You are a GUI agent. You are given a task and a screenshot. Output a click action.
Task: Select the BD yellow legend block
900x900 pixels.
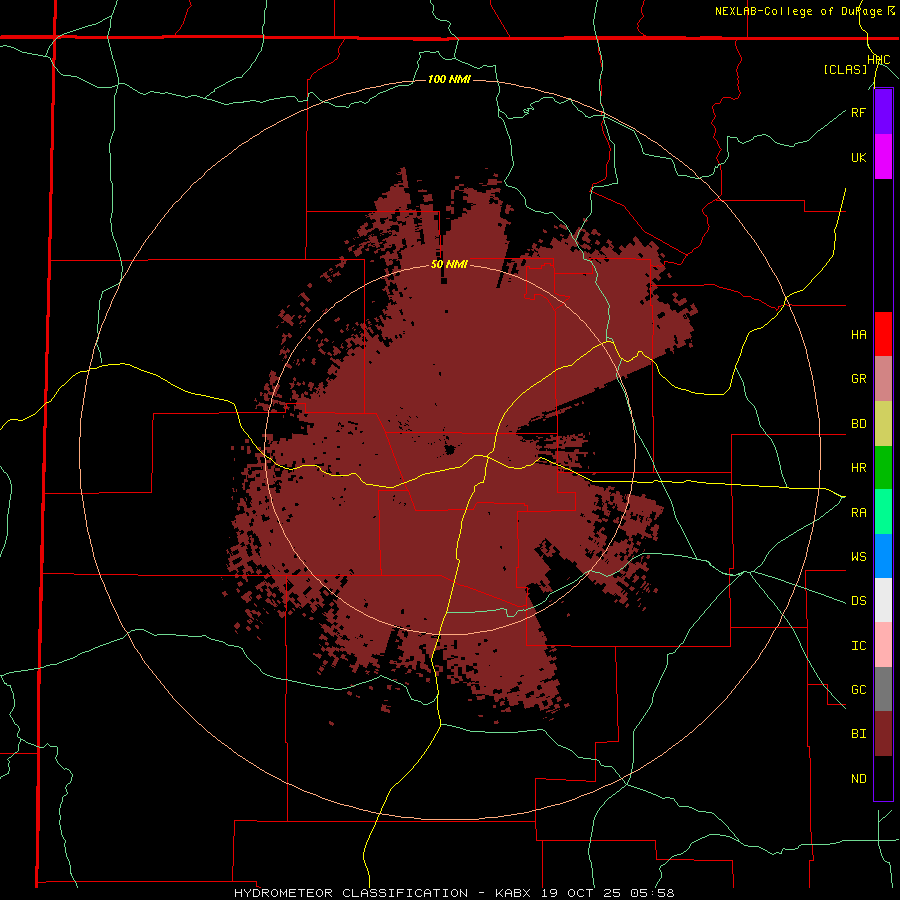pyautogui.click(x=883, y=424)
